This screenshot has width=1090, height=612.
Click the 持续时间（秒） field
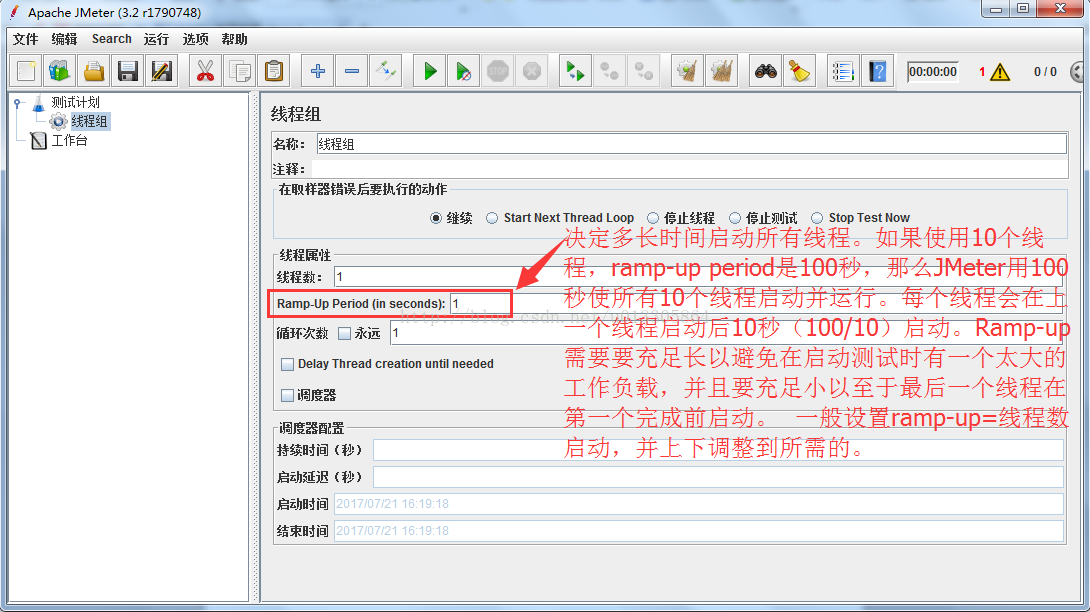coord(718,450)
